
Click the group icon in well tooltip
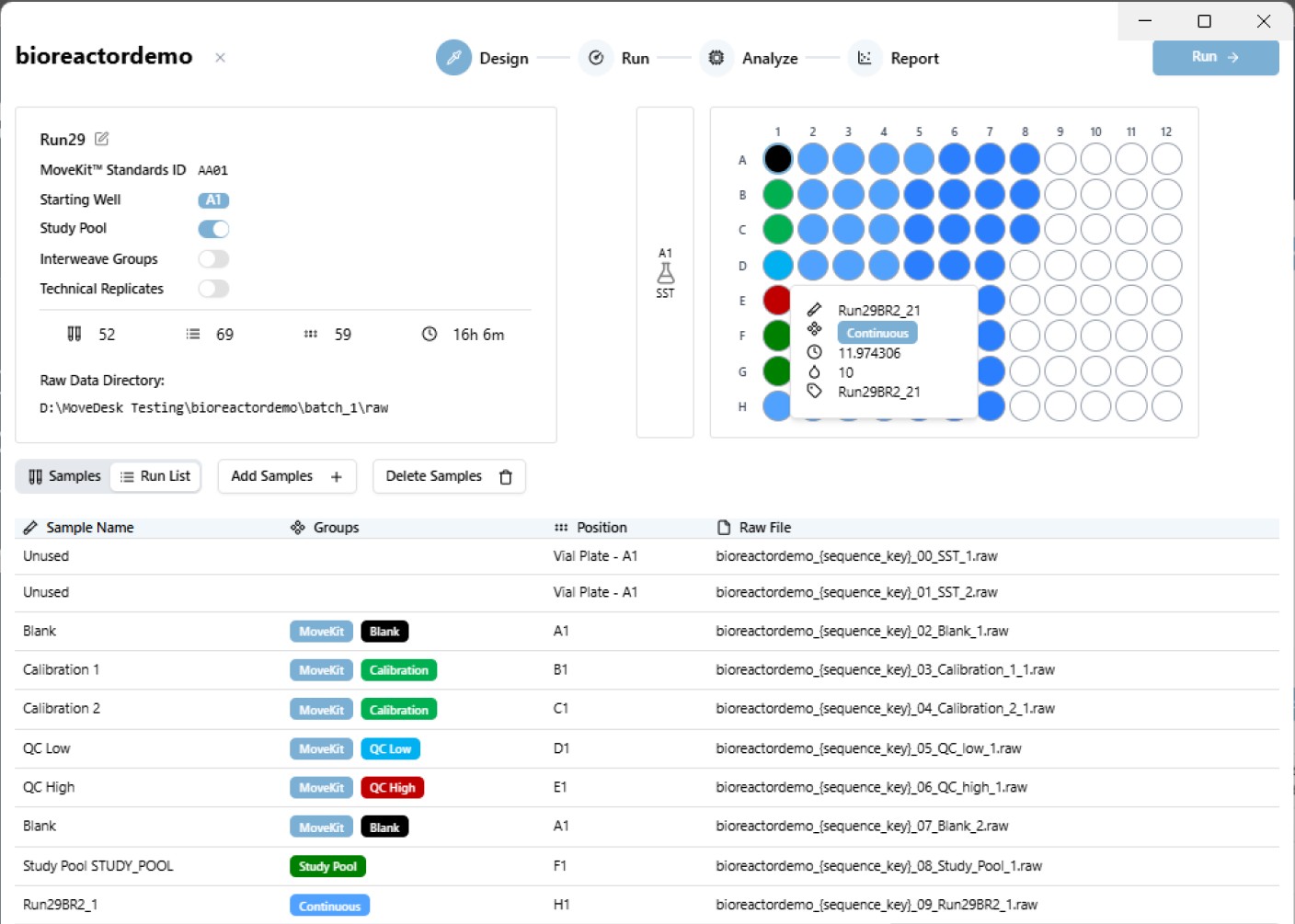814,328
